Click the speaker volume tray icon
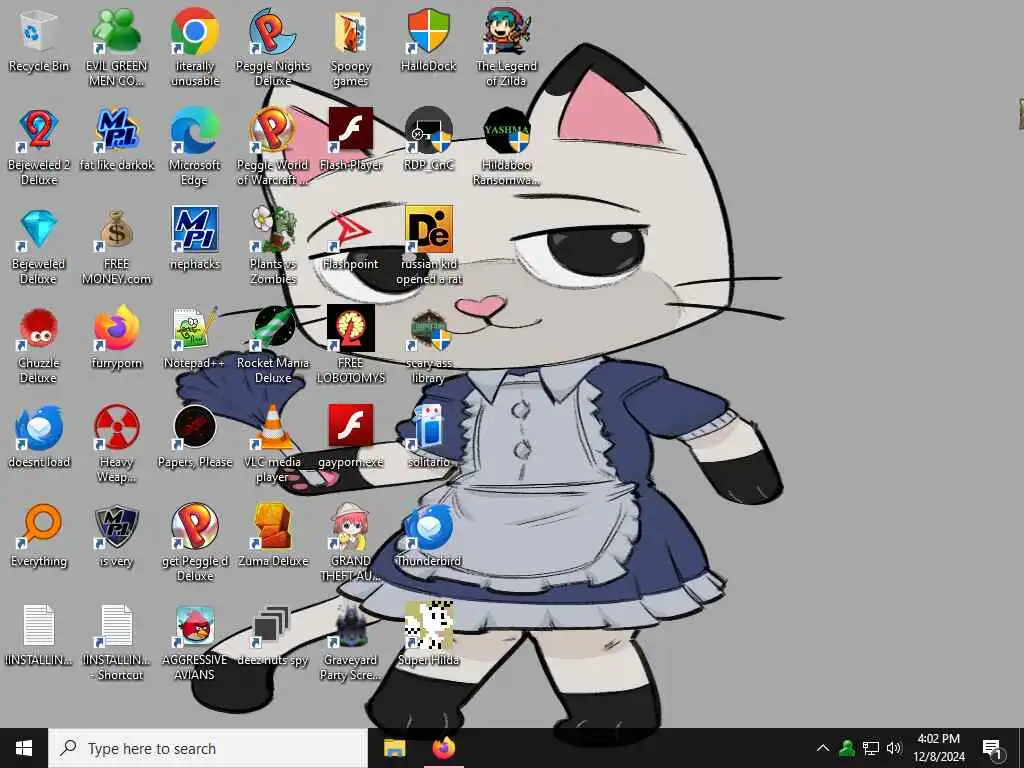 [894, 748]
